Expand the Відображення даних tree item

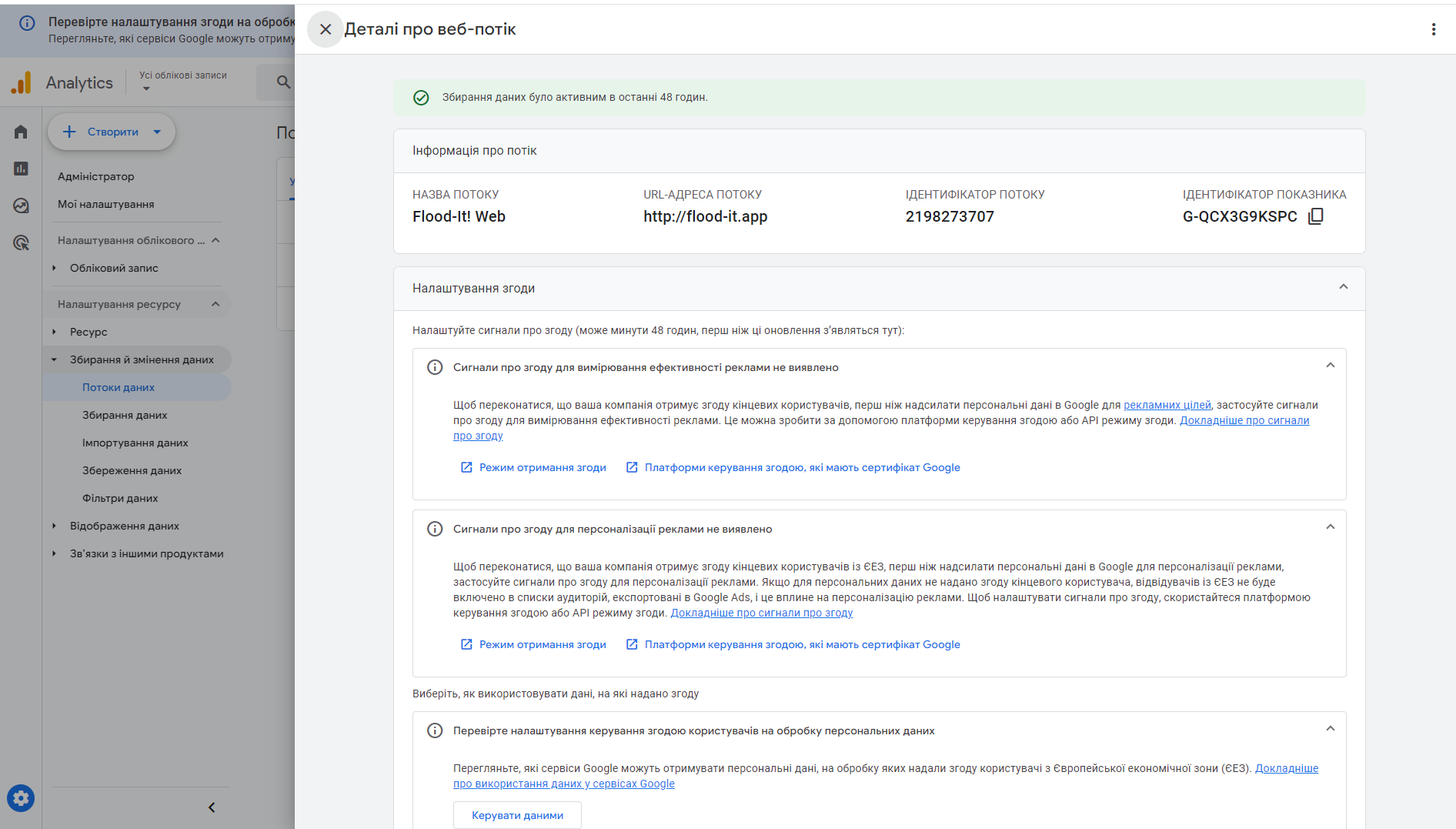point(54,526)
